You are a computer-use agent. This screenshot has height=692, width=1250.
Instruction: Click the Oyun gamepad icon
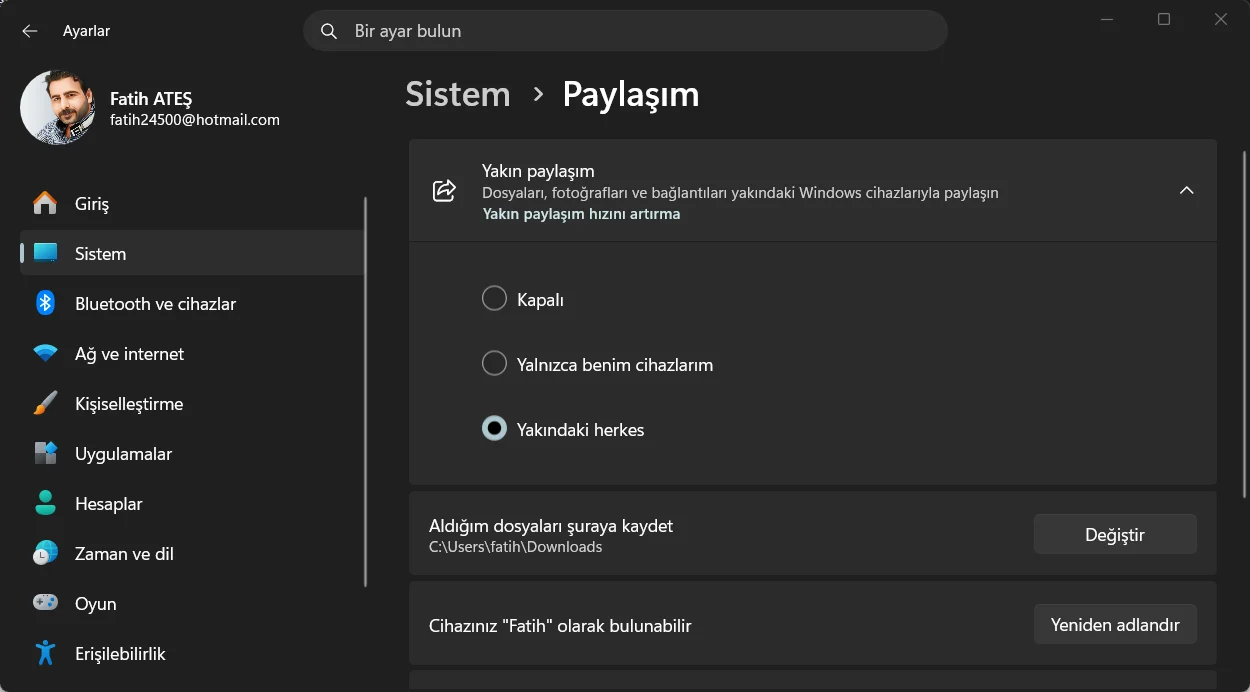45,603
